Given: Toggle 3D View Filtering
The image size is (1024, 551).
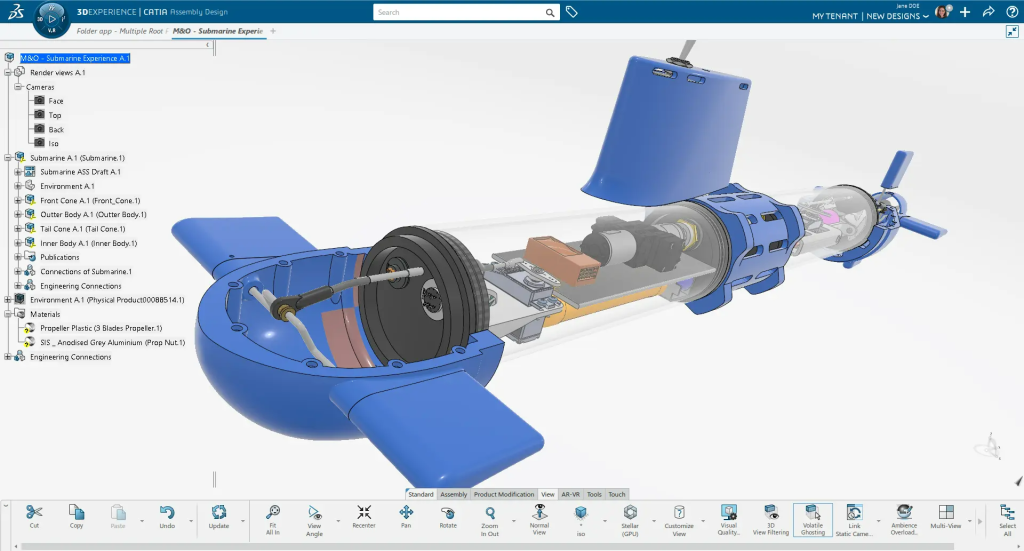Looking at the screenshot, I should [x=770, y=516].
